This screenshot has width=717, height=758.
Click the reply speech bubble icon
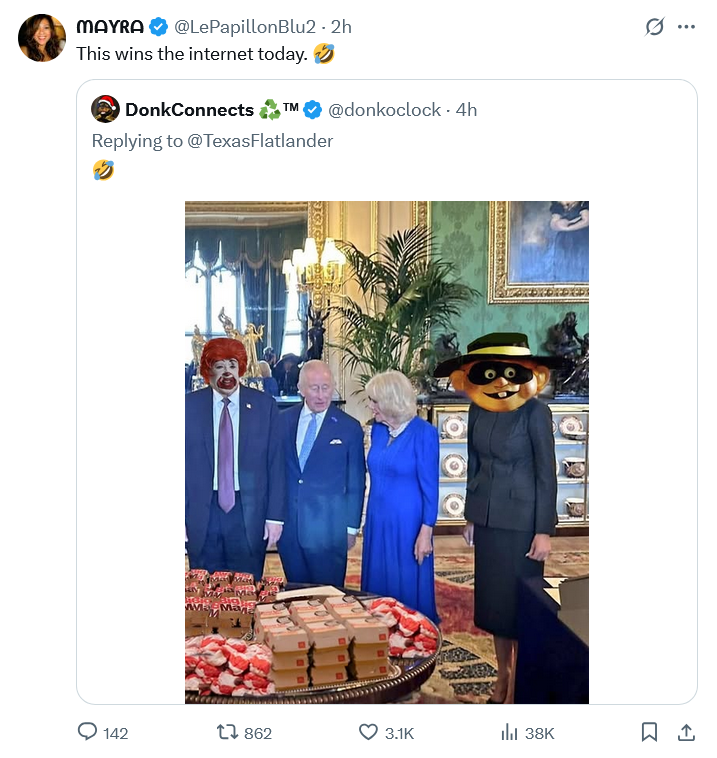pos(89,733)
